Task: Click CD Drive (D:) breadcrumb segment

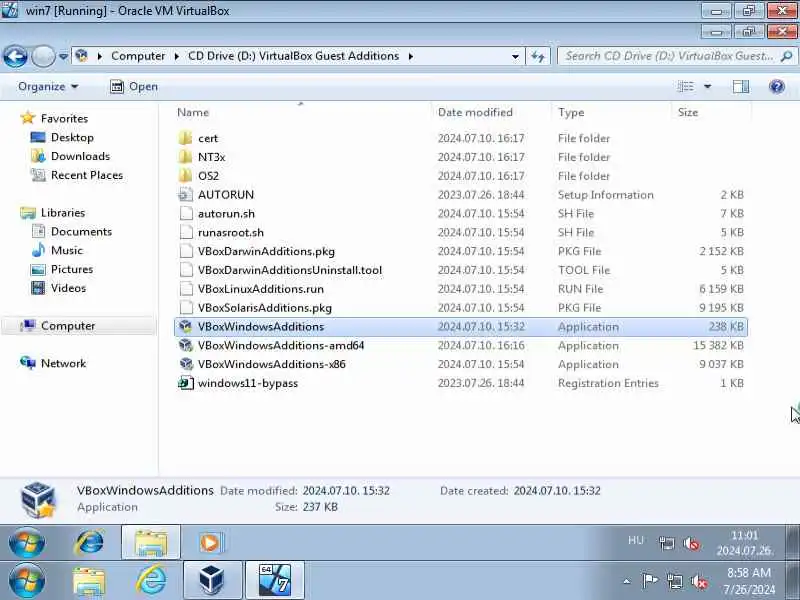Action: pyautogui.click(x=293, y=56)
